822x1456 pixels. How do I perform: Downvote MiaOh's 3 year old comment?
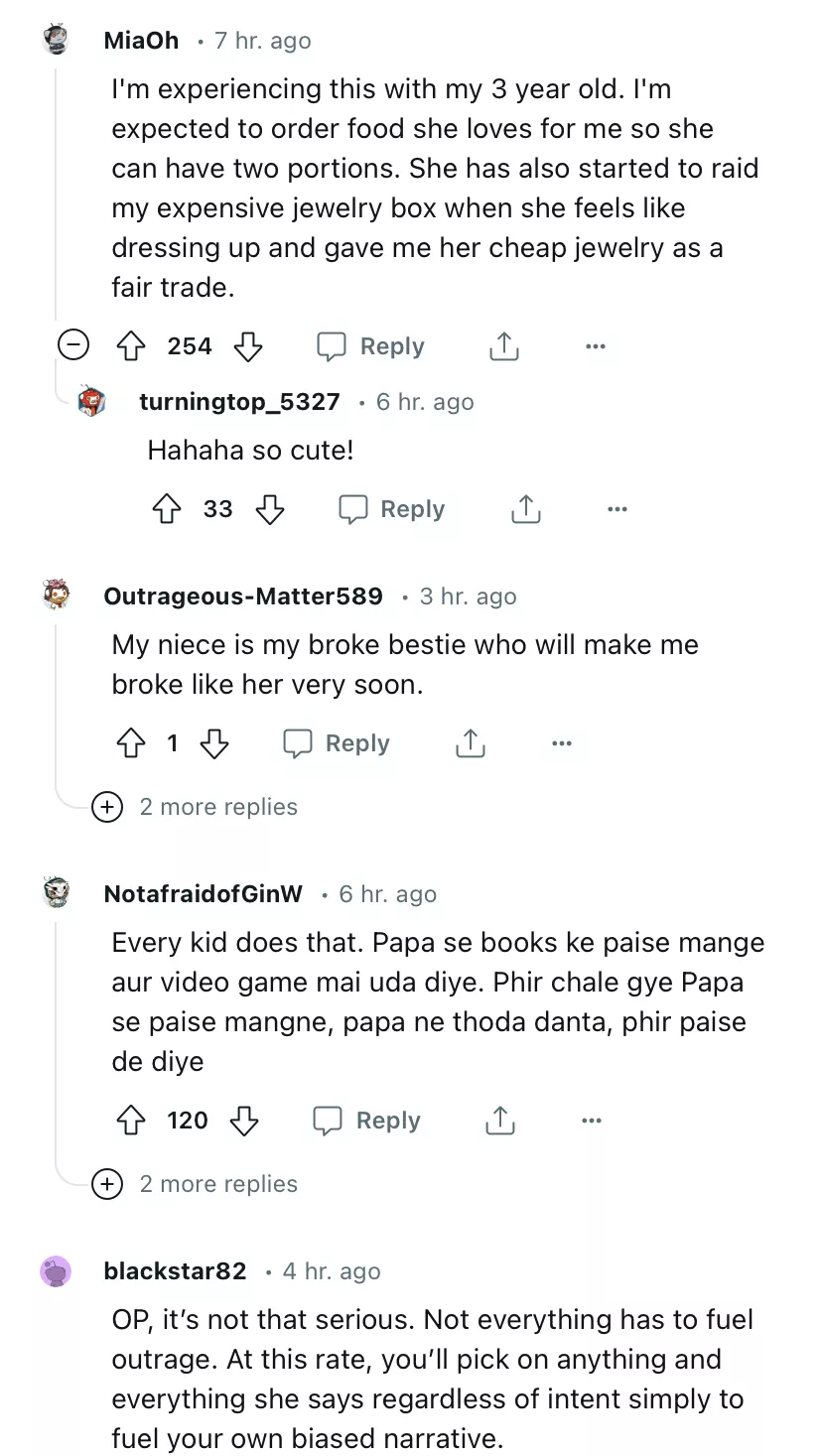(247, 346)
